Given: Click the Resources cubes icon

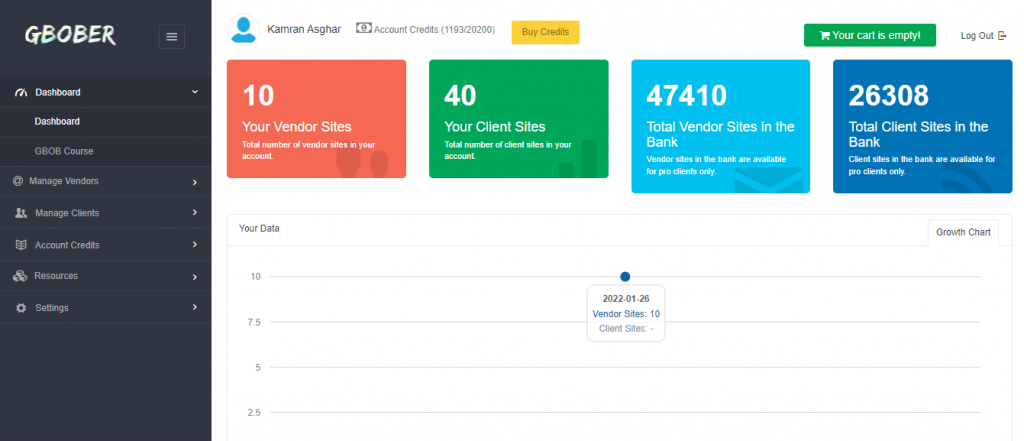Looking at the screenshot, I should 20,276.
